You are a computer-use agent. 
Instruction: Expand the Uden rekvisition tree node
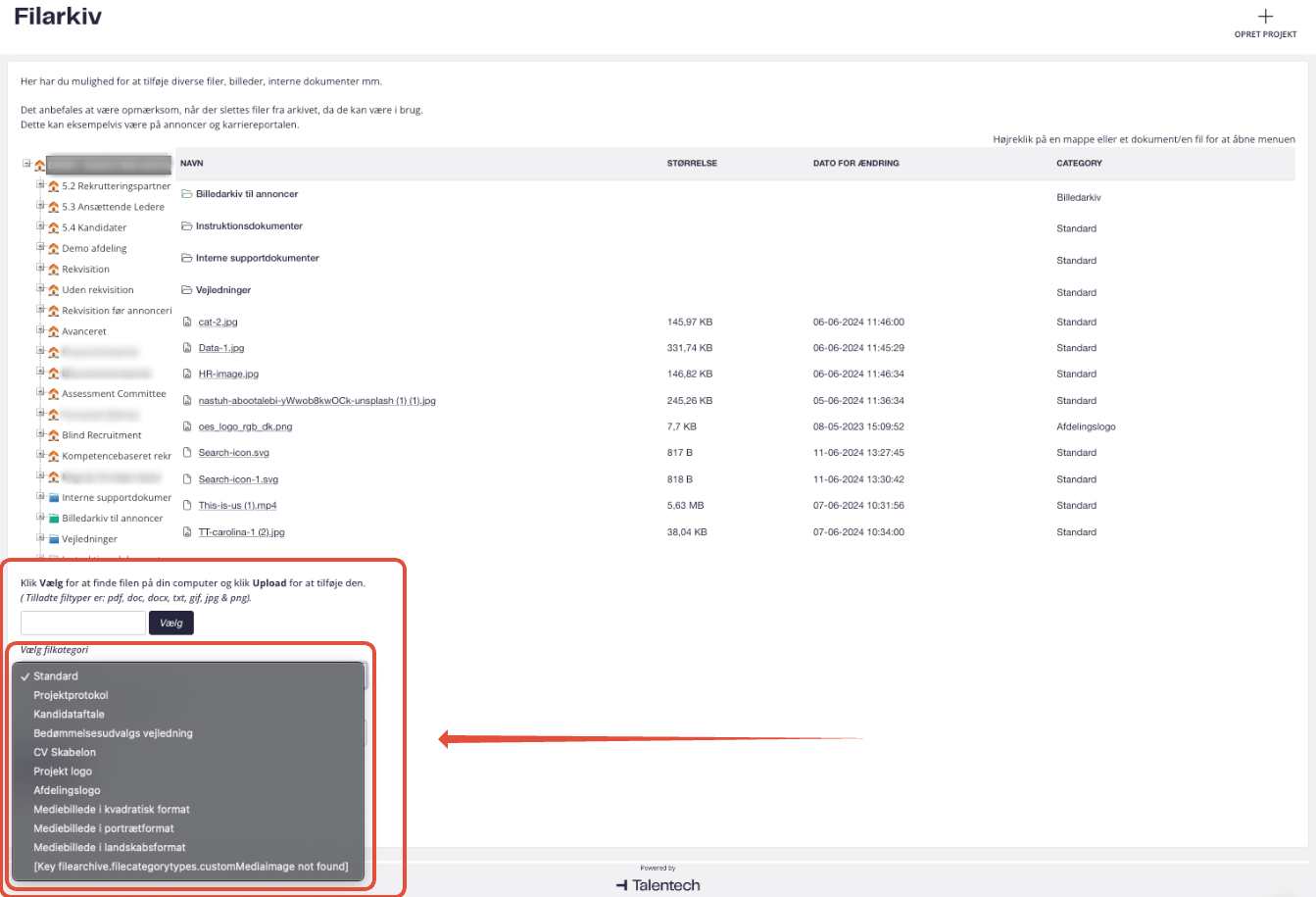click(41, 288)
